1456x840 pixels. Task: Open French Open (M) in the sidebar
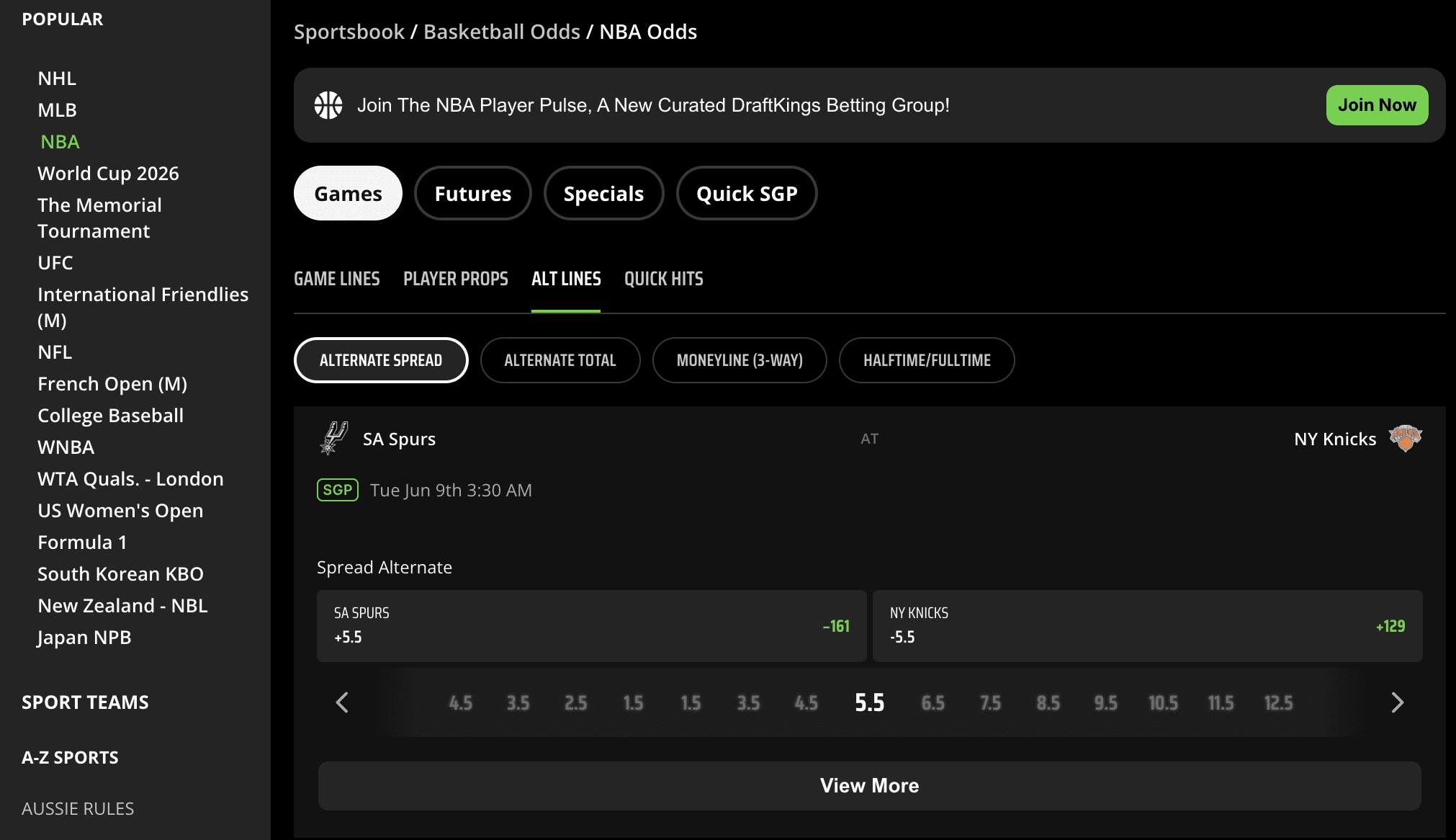pos(112,383)
